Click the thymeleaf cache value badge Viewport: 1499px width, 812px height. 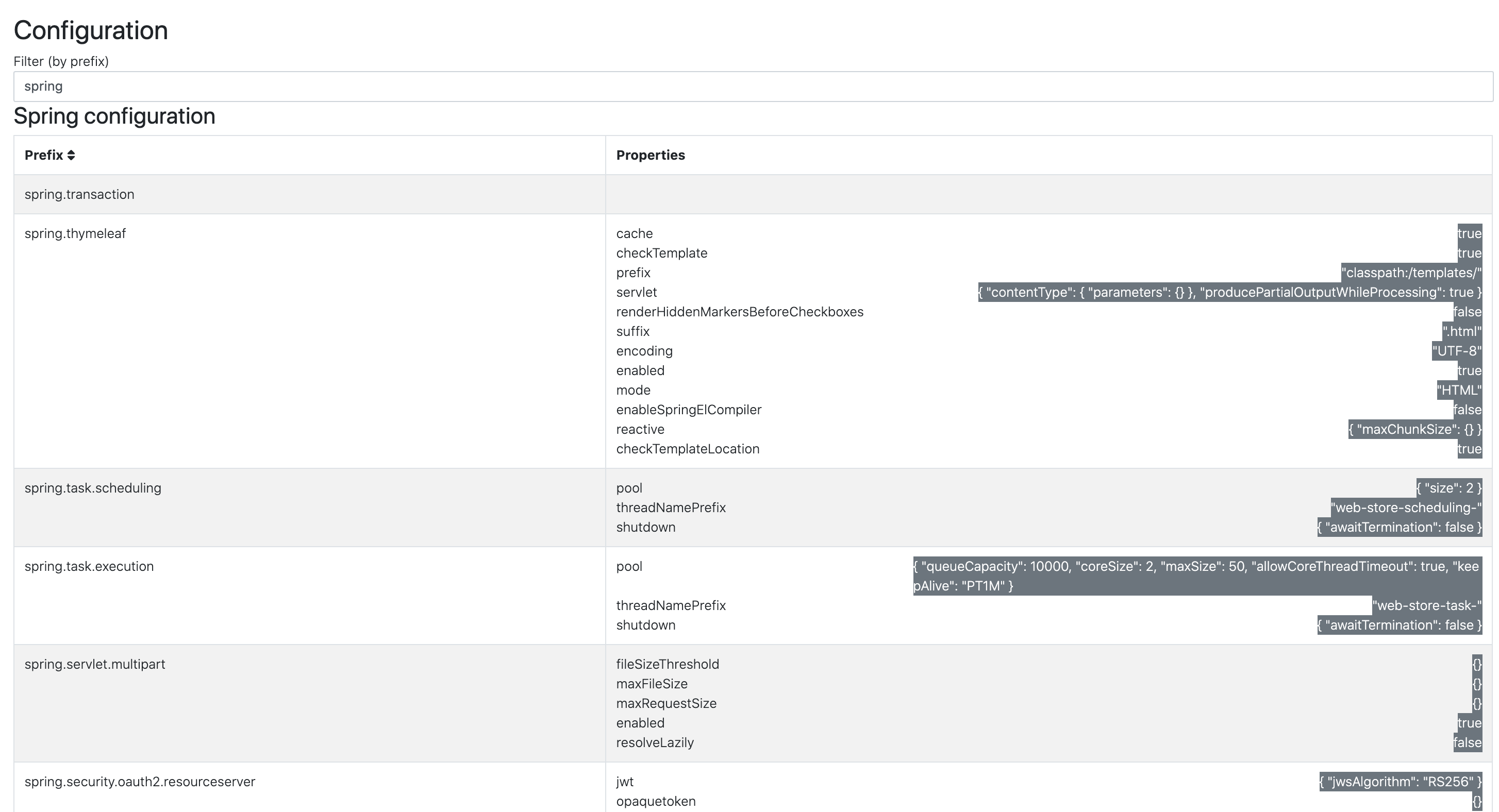pyautogui.click(x=1469, y=234)
